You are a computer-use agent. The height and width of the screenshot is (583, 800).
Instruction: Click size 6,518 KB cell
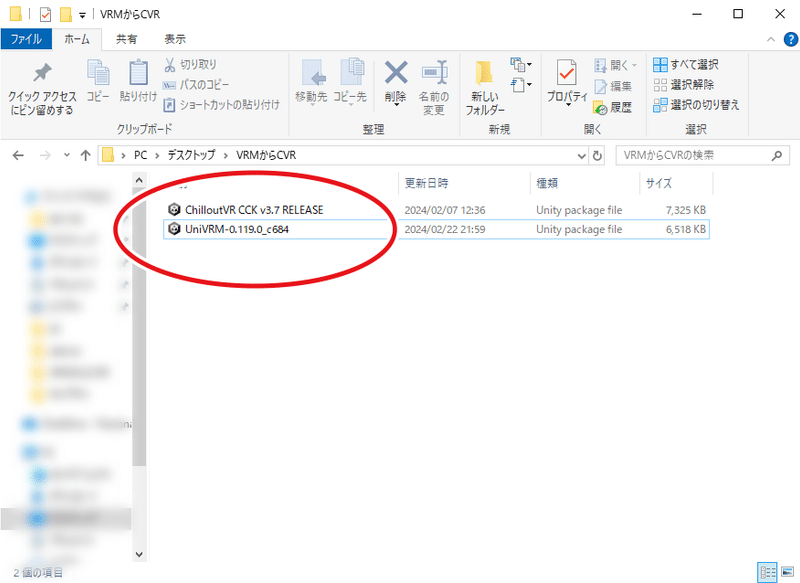tap(686, 230)
